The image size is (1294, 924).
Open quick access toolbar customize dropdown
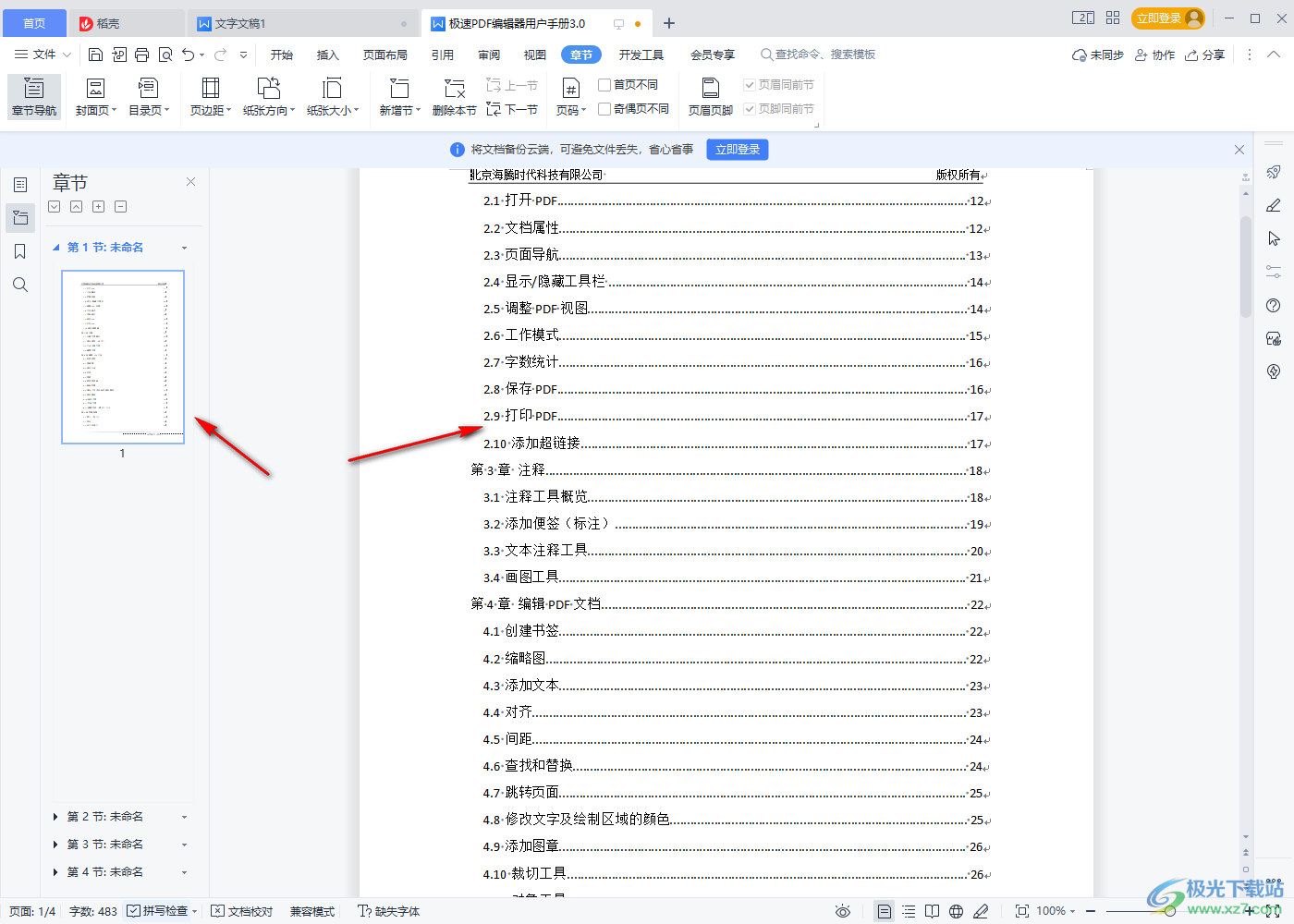click(x=244, y=55)
